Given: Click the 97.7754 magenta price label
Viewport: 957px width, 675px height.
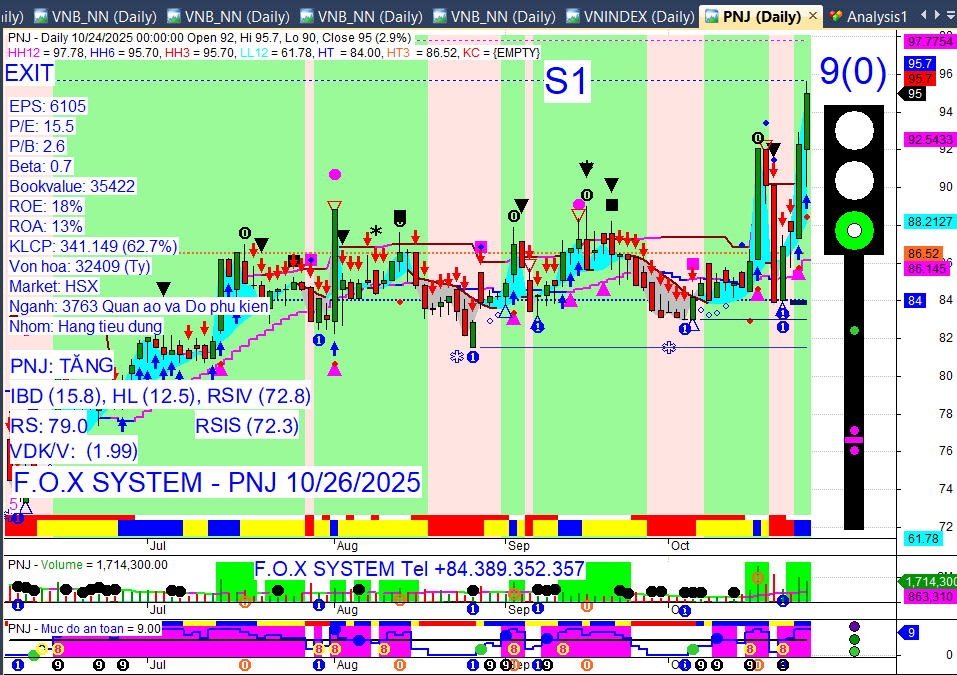Looking at the screenshot, I should (930, 42).
